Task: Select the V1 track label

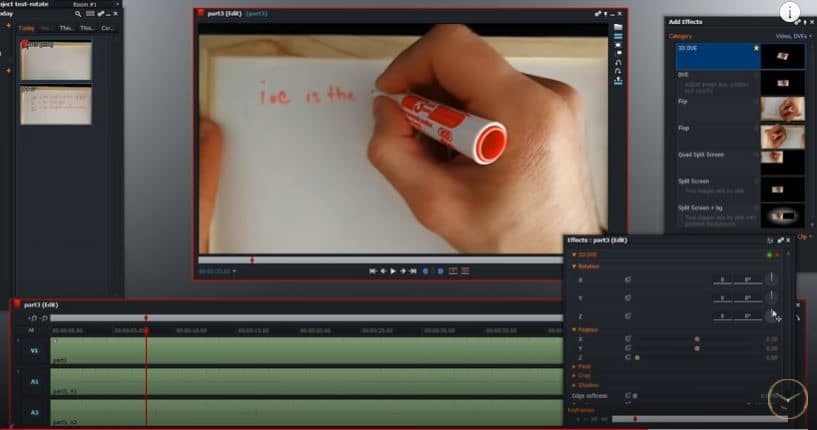Action: [34, 351]
